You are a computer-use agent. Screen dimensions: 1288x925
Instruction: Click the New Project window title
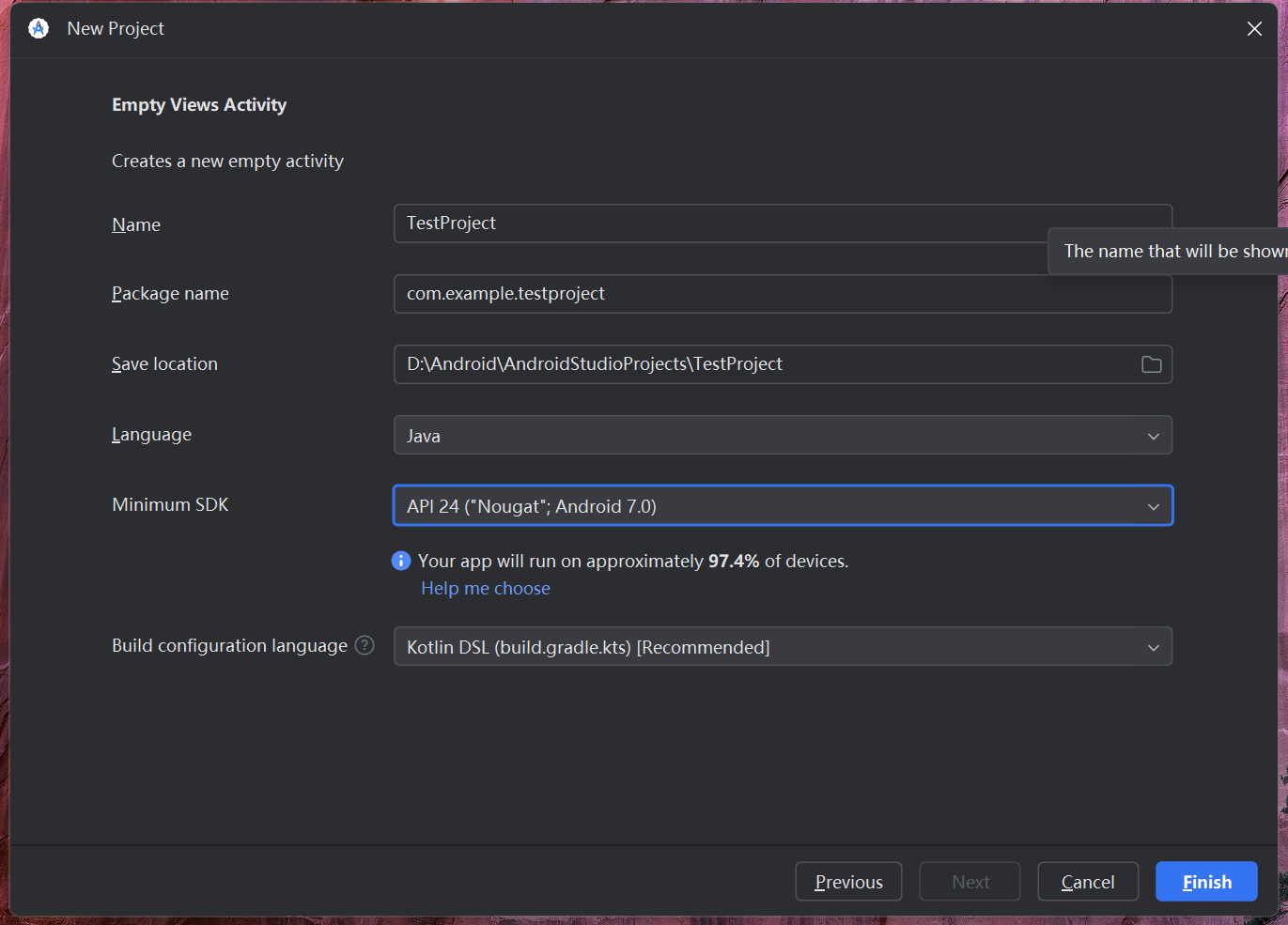116,28
